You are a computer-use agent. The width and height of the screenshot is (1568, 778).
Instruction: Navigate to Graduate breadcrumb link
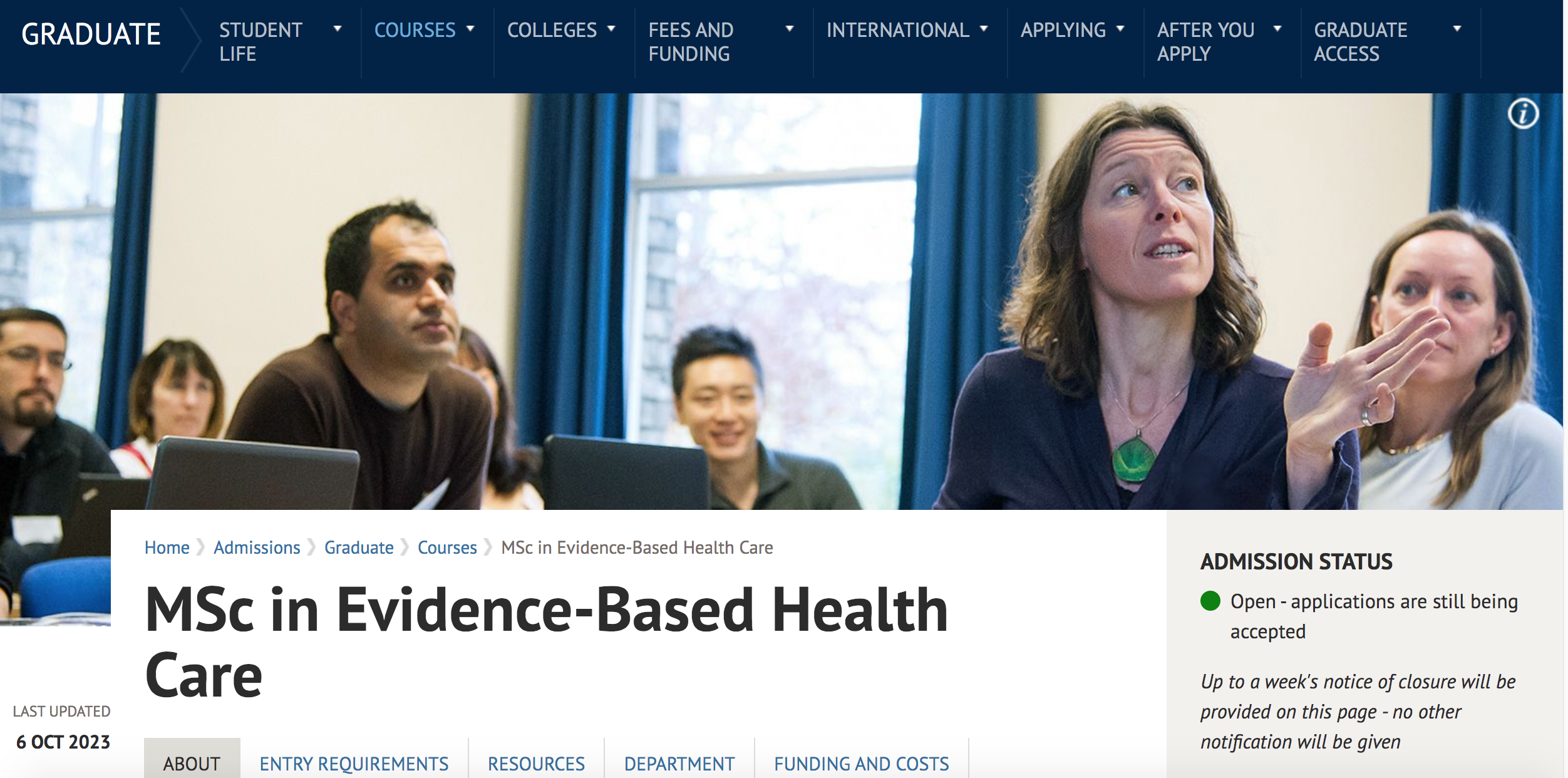(x=359, y=547)
